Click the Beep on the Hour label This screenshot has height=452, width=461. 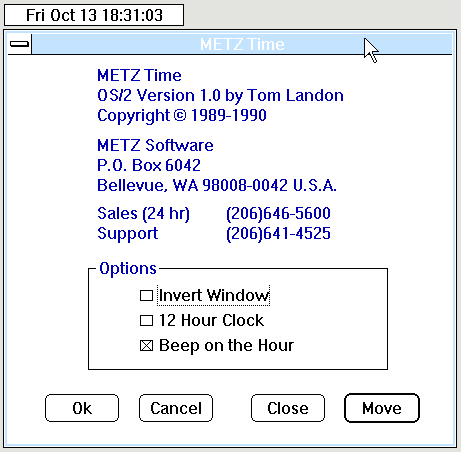(x=226, y=345)
